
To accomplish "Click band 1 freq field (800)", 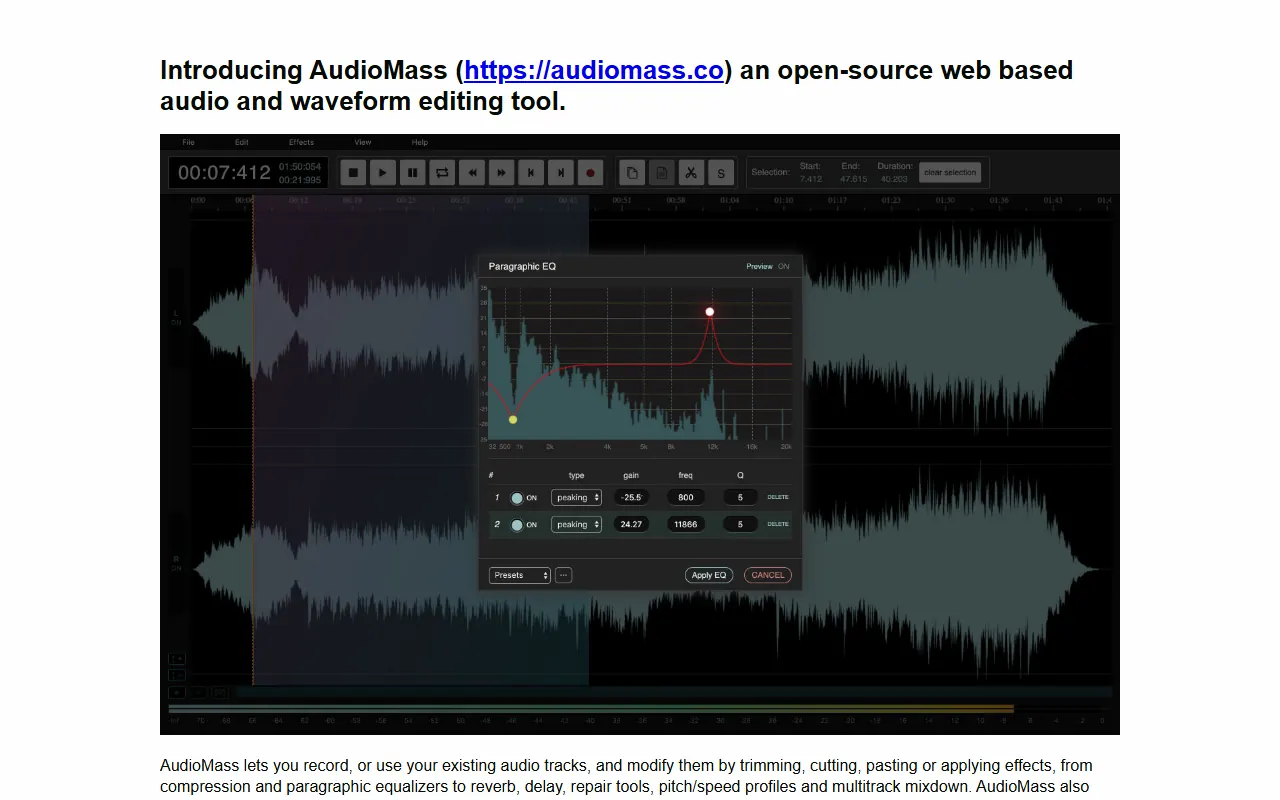I will coord(686,497).
